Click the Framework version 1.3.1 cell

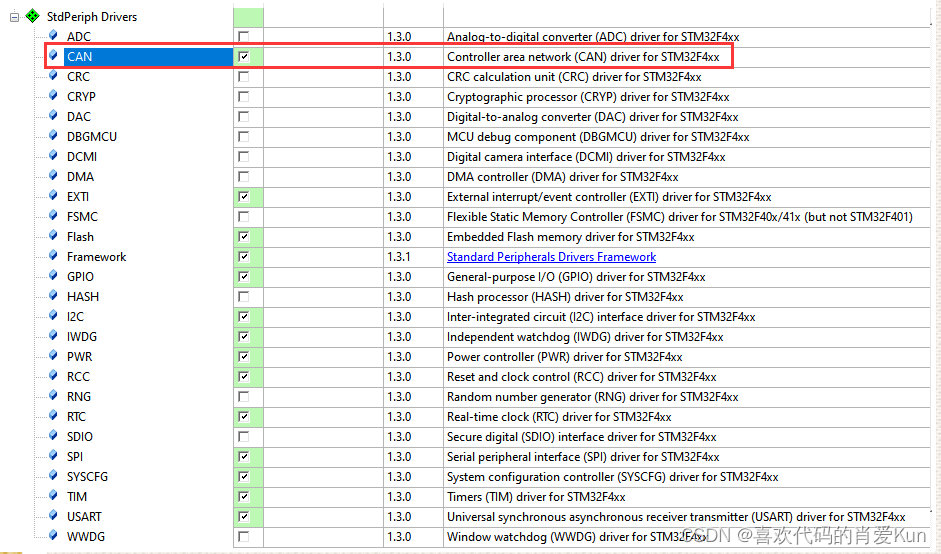pyautogui.click(x=399, y=257)
